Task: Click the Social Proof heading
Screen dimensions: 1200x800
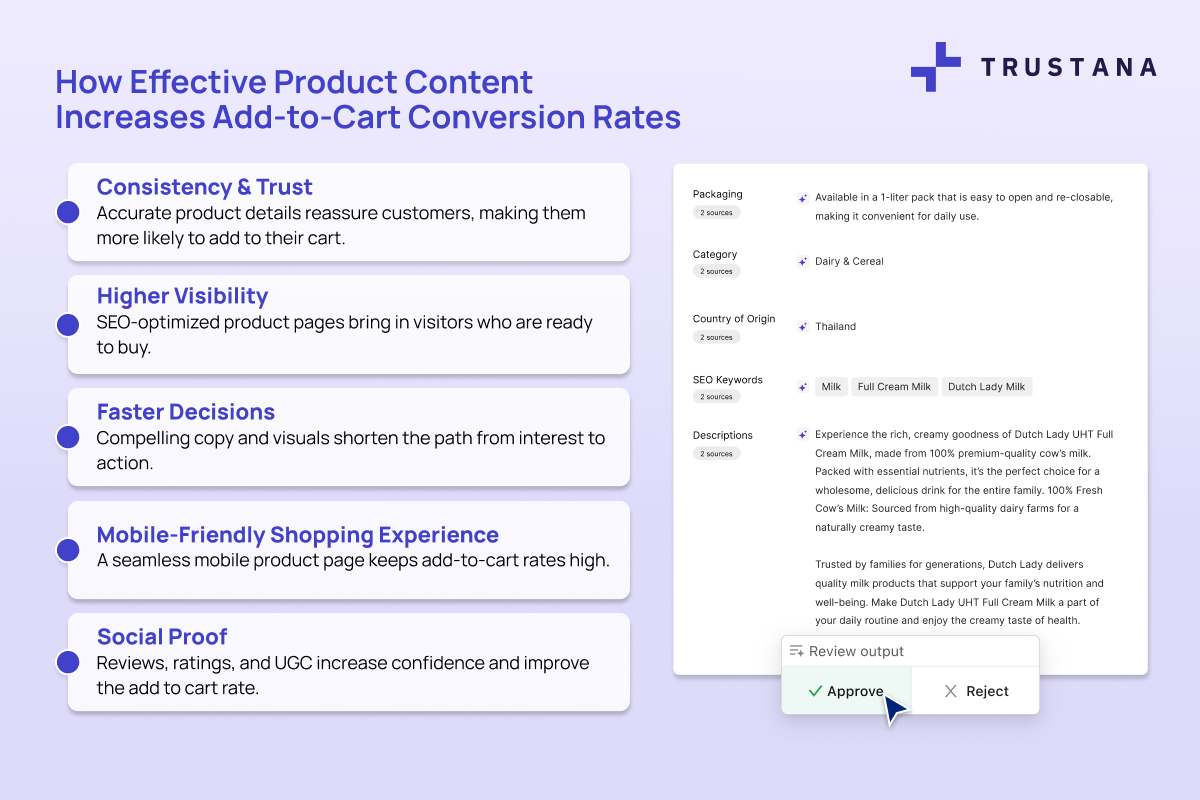Action: 162,637
